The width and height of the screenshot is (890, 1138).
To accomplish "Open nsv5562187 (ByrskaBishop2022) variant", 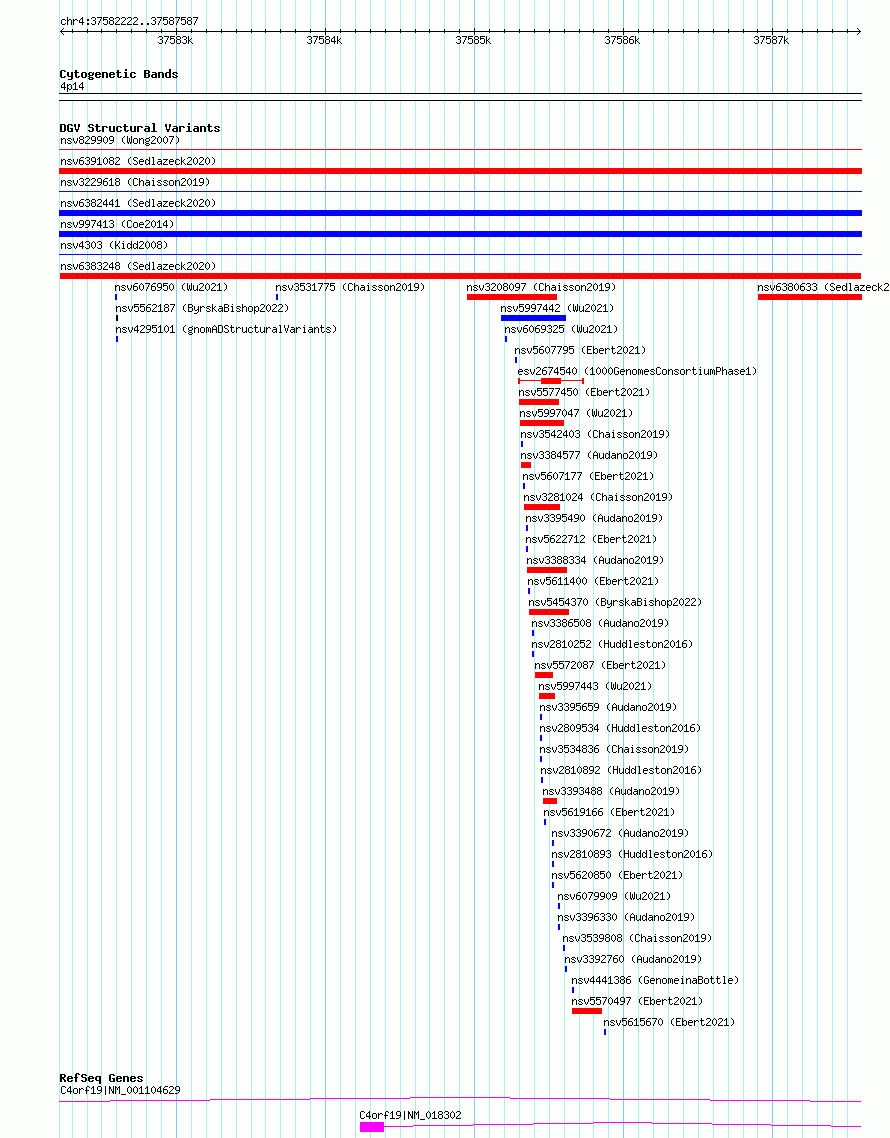I will 202,308.
